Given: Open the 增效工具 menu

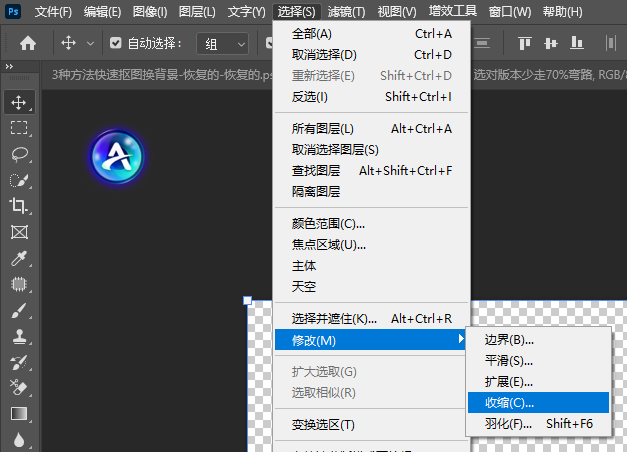Looking at the screenshot, I should click(453, 12).
